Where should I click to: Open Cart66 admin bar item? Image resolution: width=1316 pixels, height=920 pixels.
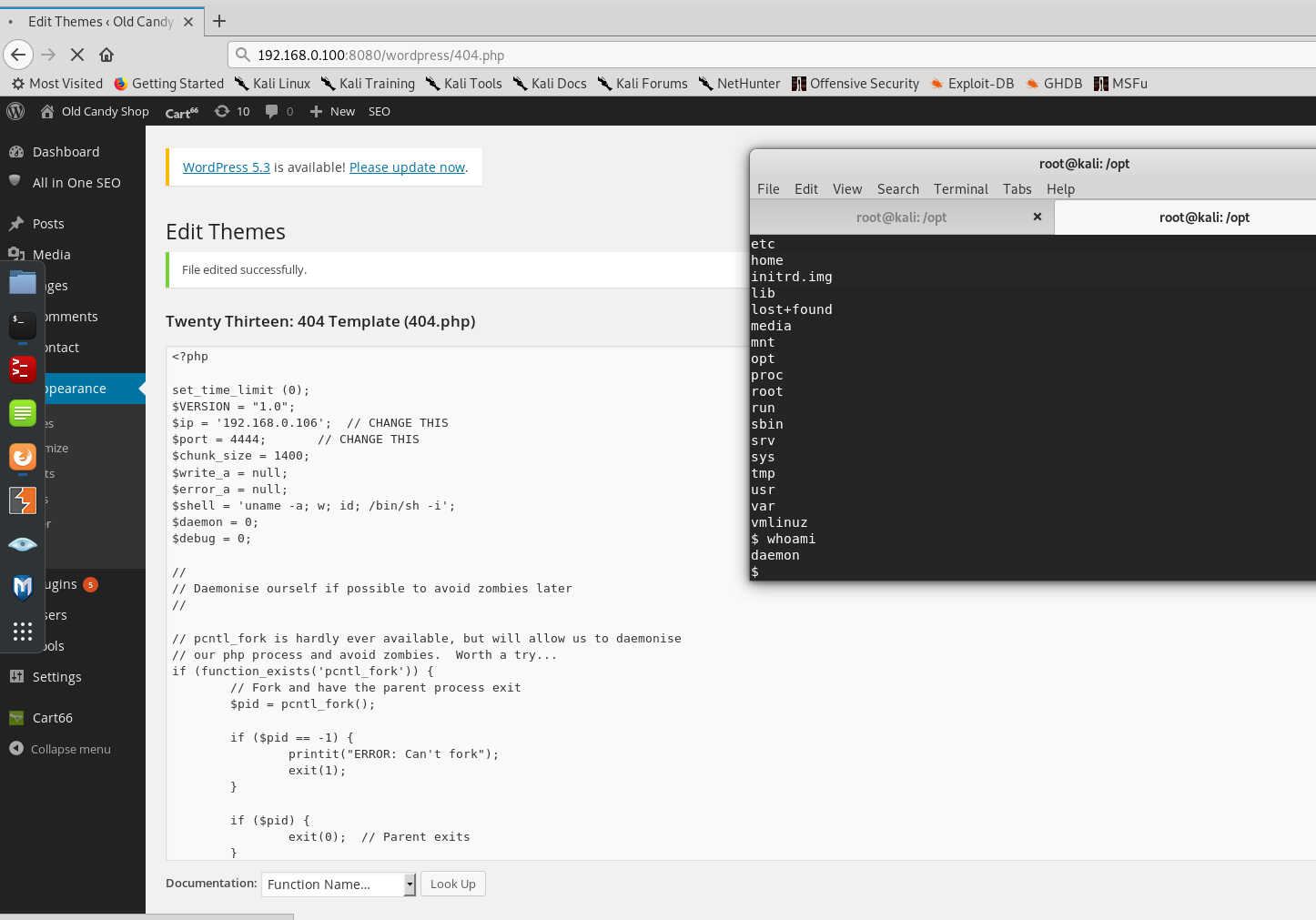(x=182, y=112)
